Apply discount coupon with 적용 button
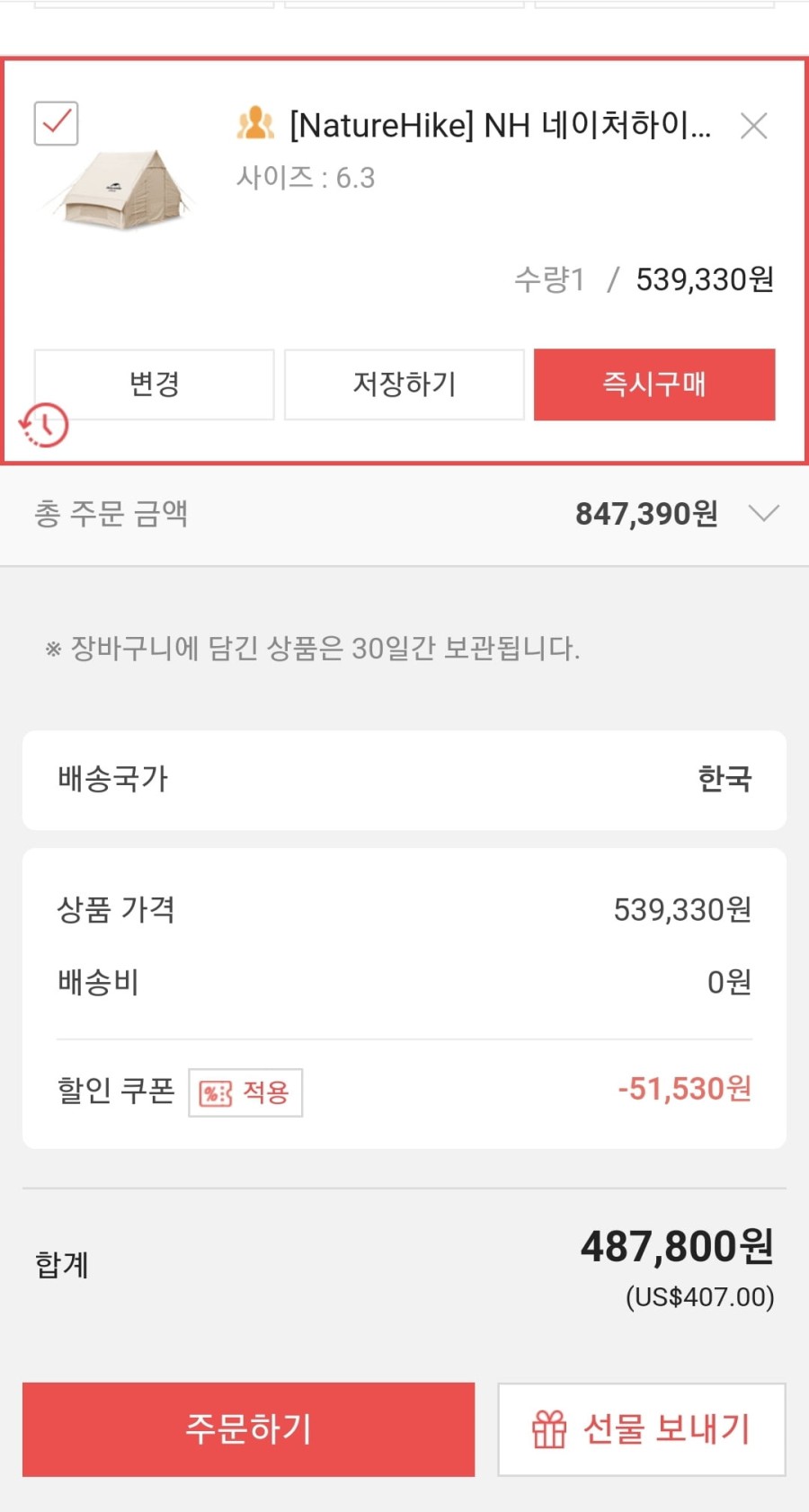Image resolution: width=809 pixels, height=1512 pixels. pyautogui.click(x=245, y=1092)
